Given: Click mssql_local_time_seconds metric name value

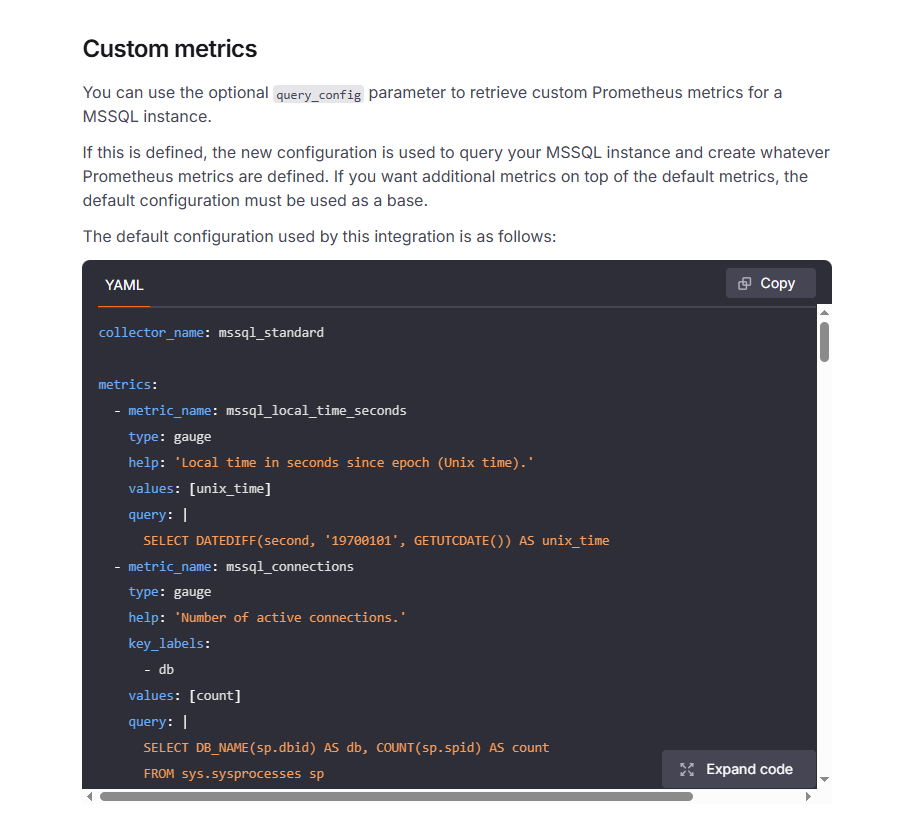Looking at the screenshot, I should [x=316, y=410].
